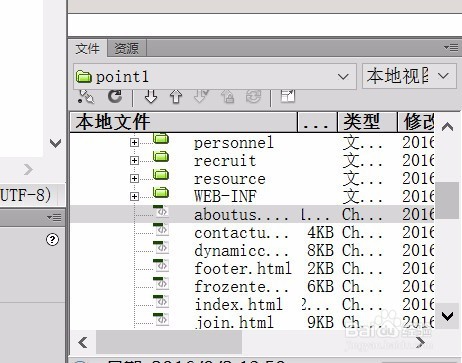The height and width of the screenshot is (363, 462).
Task: Click the index.html file icon
Action: pyautogui.click(x=161, y=301)
